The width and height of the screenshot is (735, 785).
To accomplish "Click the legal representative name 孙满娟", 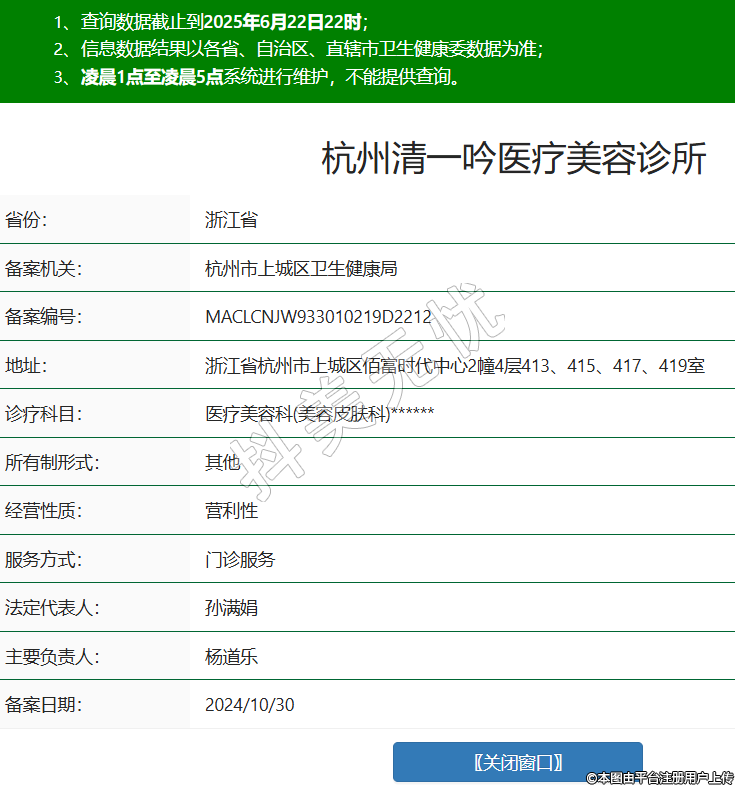I will click(231, 608).
